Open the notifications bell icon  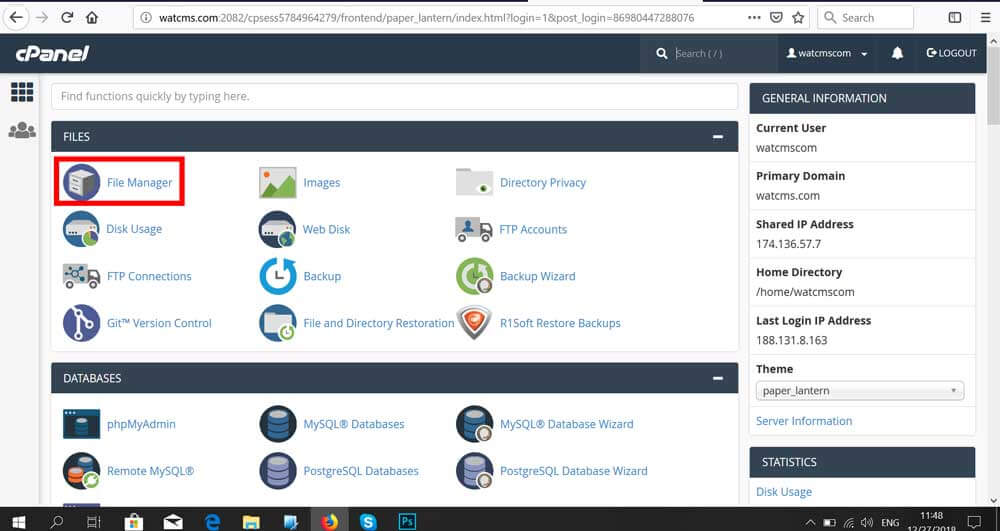coord(897,54)
